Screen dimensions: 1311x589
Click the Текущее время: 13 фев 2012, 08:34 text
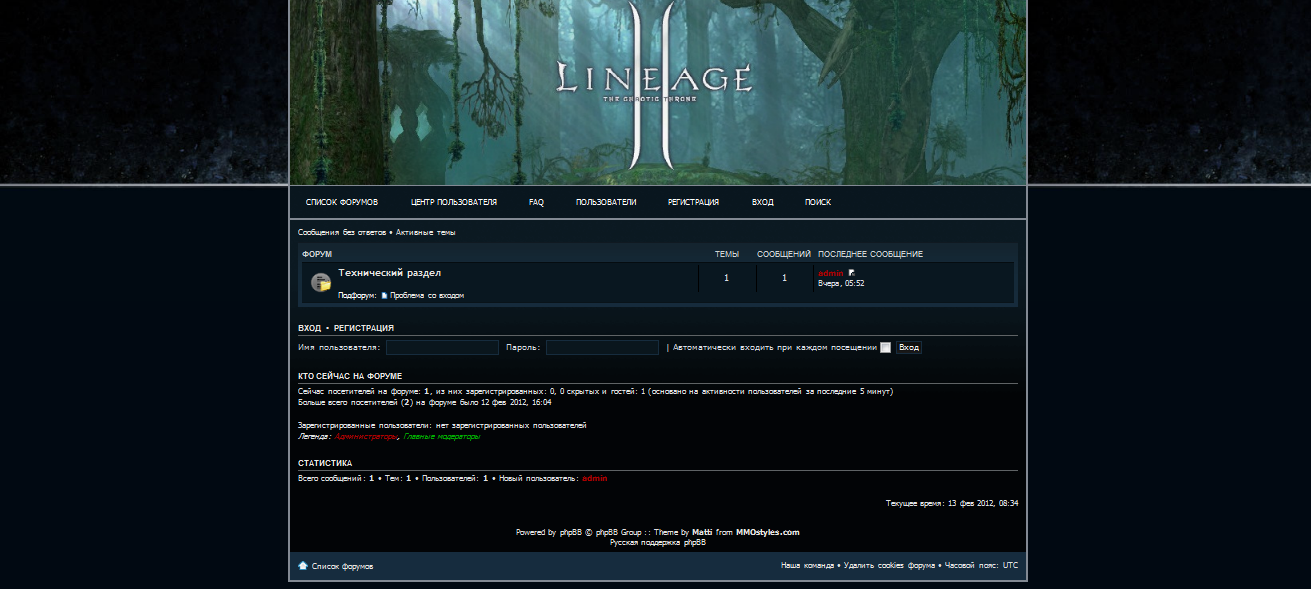pyautogui.click(x=952, y=504)
